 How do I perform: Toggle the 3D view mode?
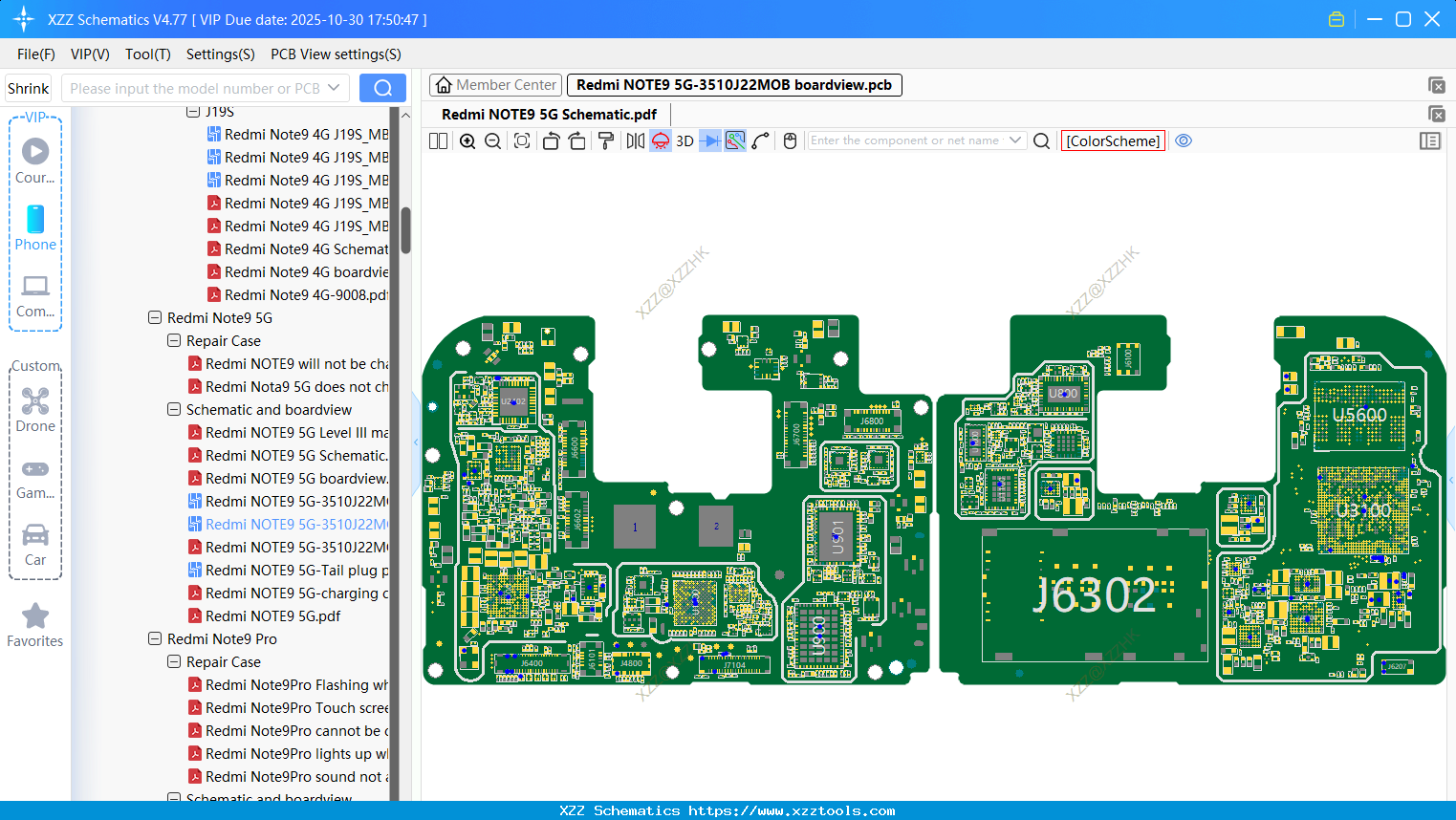[685, 141]
